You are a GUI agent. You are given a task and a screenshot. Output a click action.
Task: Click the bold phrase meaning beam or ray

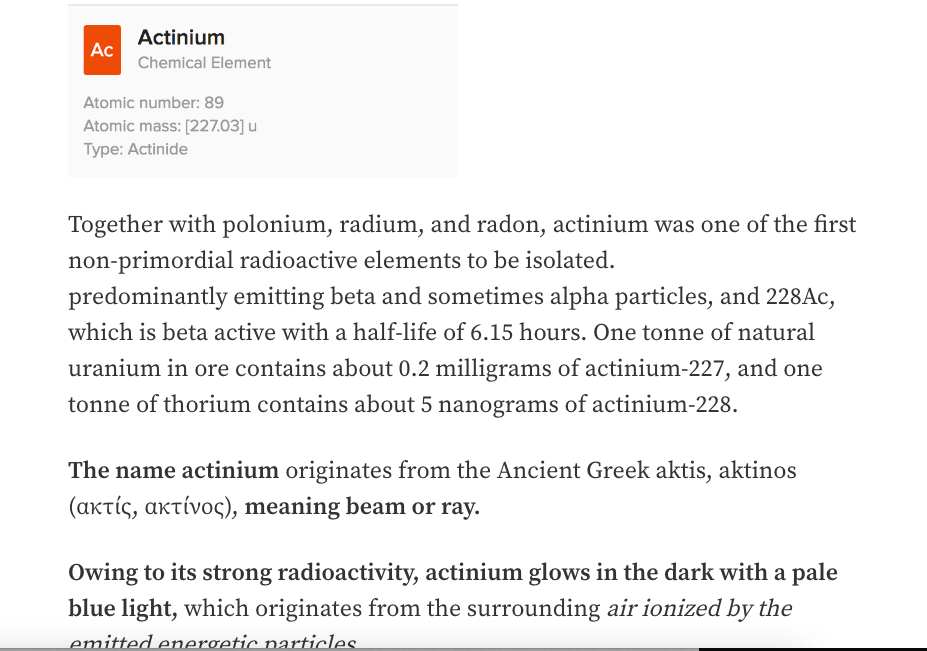(x=362, y=507)
